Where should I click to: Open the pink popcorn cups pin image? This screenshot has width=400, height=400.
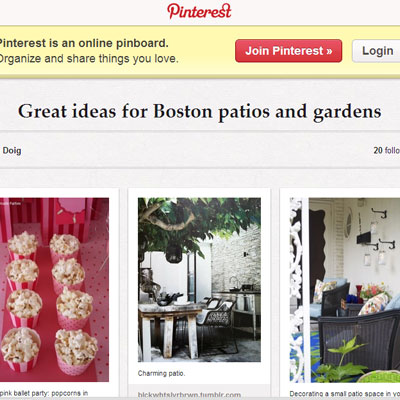click(x=54, y=290)
